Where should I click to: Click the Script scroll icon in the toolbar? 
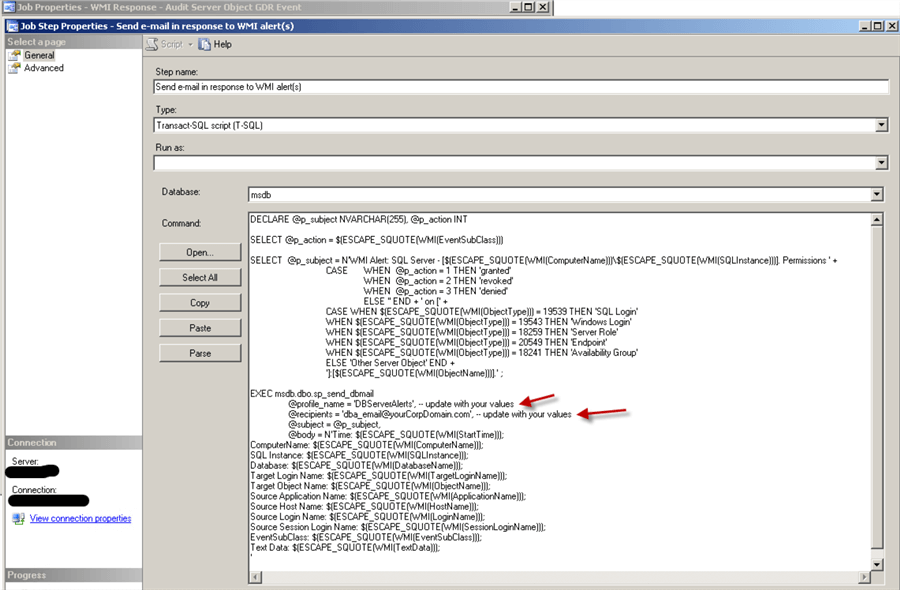(152, 44)
